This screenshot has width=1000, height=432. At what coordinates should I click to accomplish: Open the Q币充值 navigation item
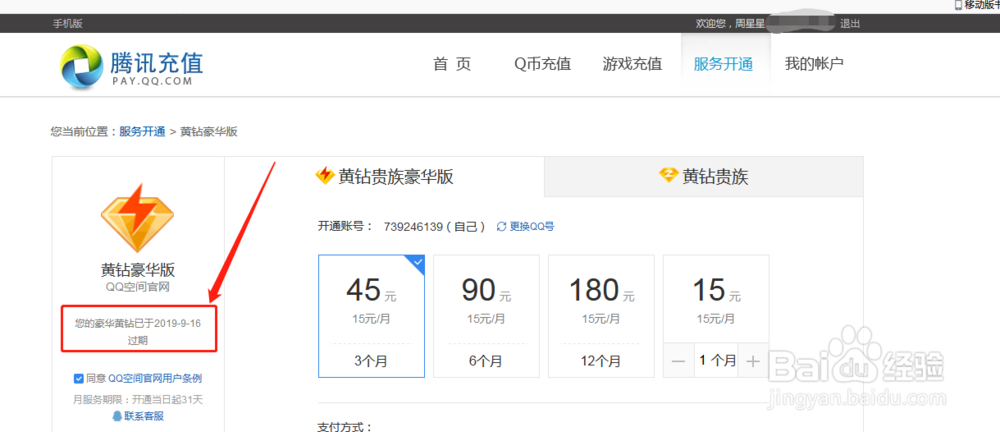[x=543, y=64]
